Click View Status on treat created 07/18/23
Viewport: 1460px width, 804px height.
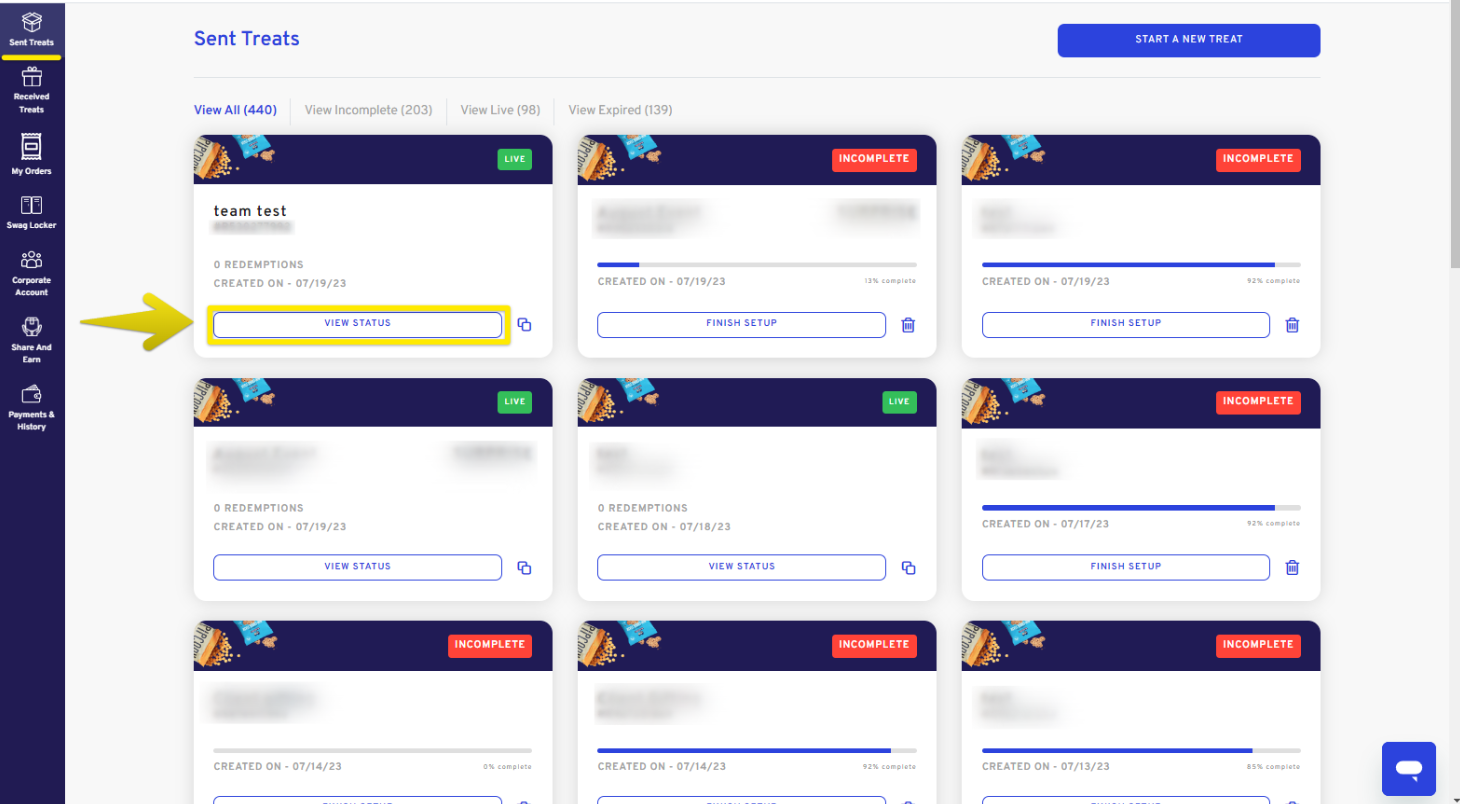[742, 567]
